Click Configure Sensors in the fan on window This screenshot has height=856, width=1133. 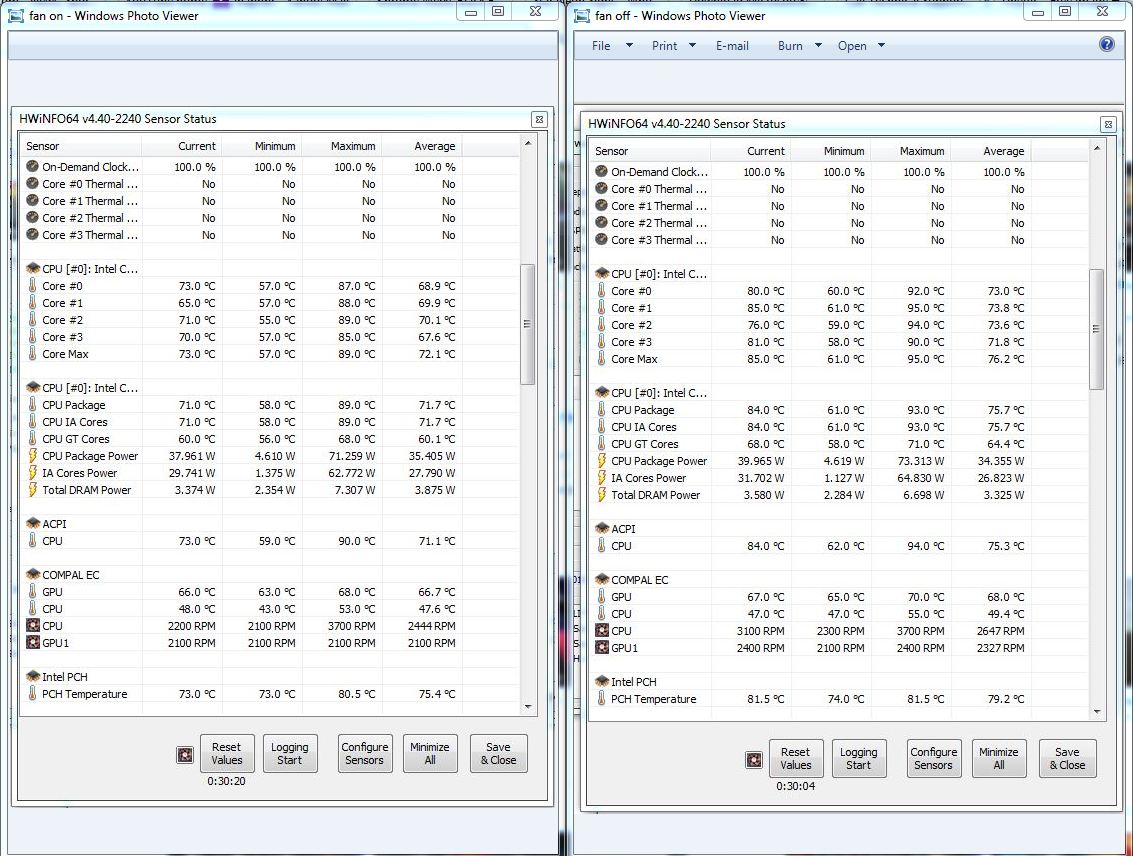coord(365,753)
